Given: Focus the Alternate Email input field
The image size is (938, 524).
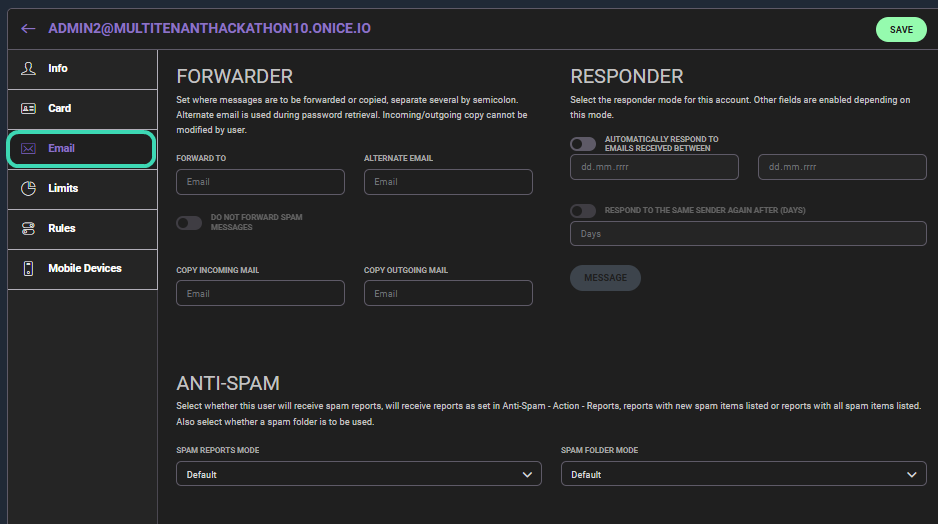Looking at the screenshot, I should [448, 182].
